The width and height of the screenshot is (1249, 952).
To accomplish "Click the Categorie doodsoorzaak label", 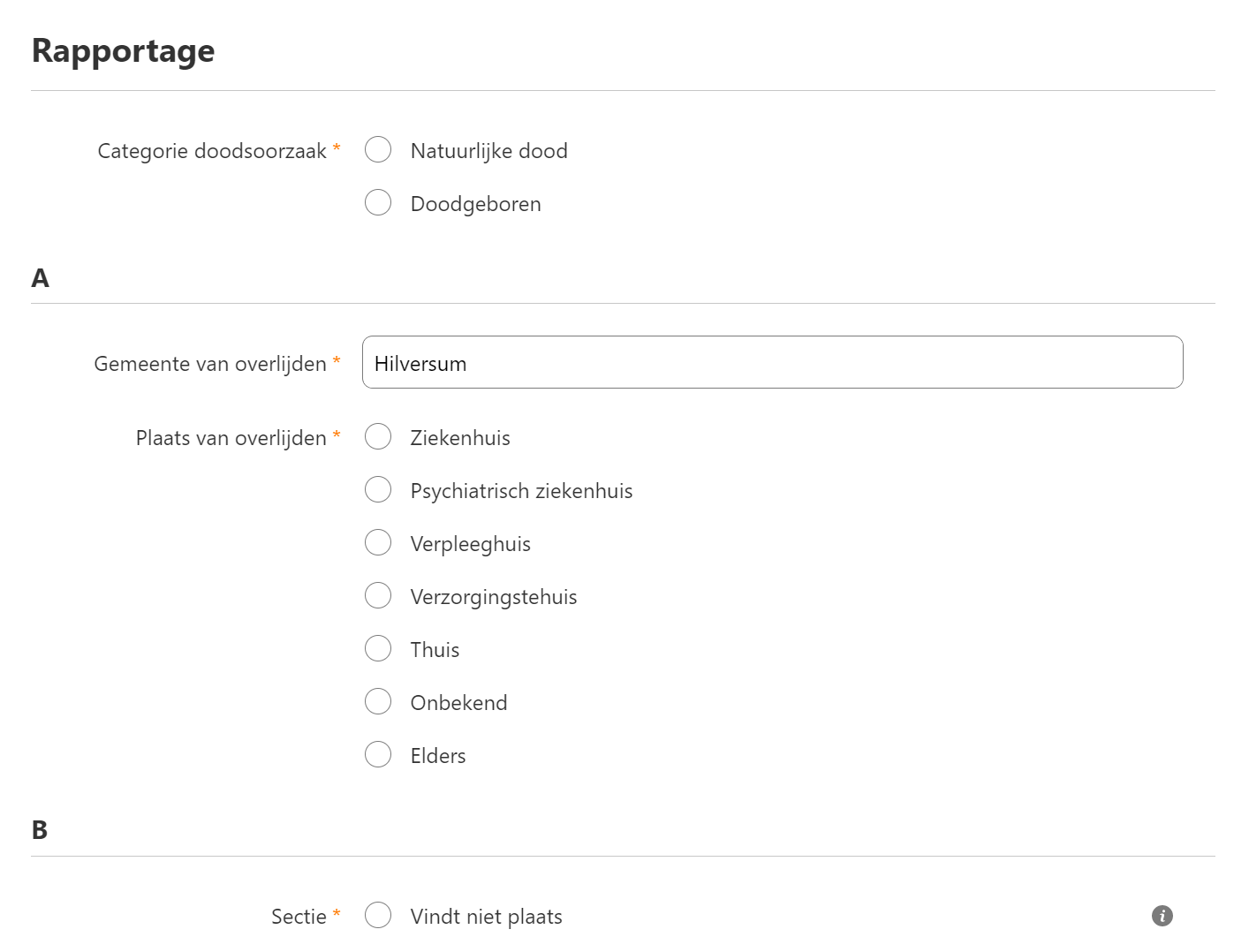I will tap(212, 151).
